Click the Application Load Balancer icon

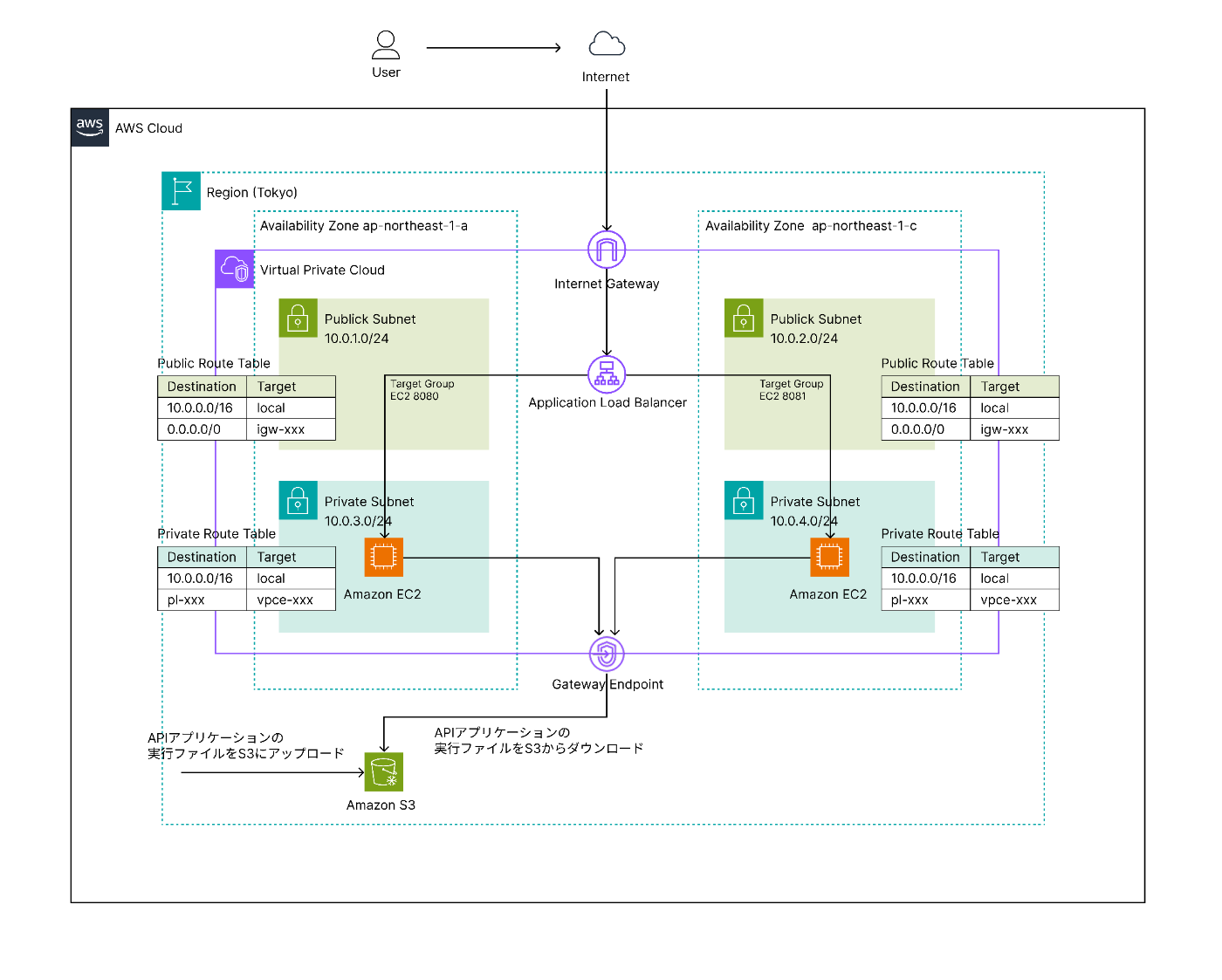point(607,374)
